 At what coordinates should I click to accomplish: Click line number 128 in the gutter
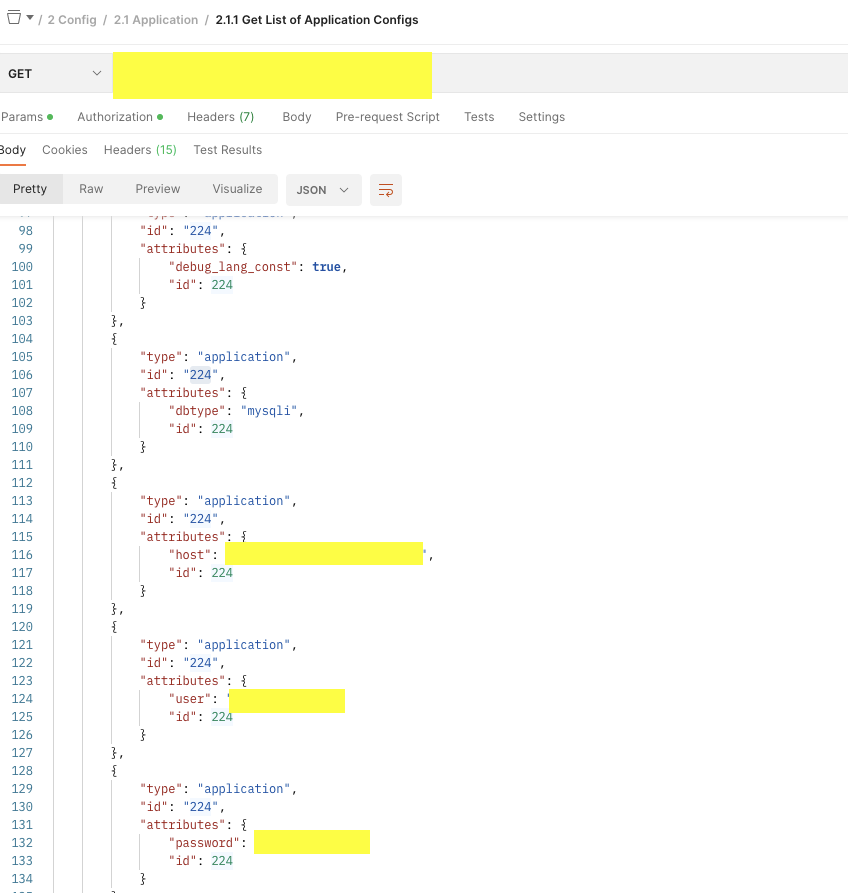22,771
